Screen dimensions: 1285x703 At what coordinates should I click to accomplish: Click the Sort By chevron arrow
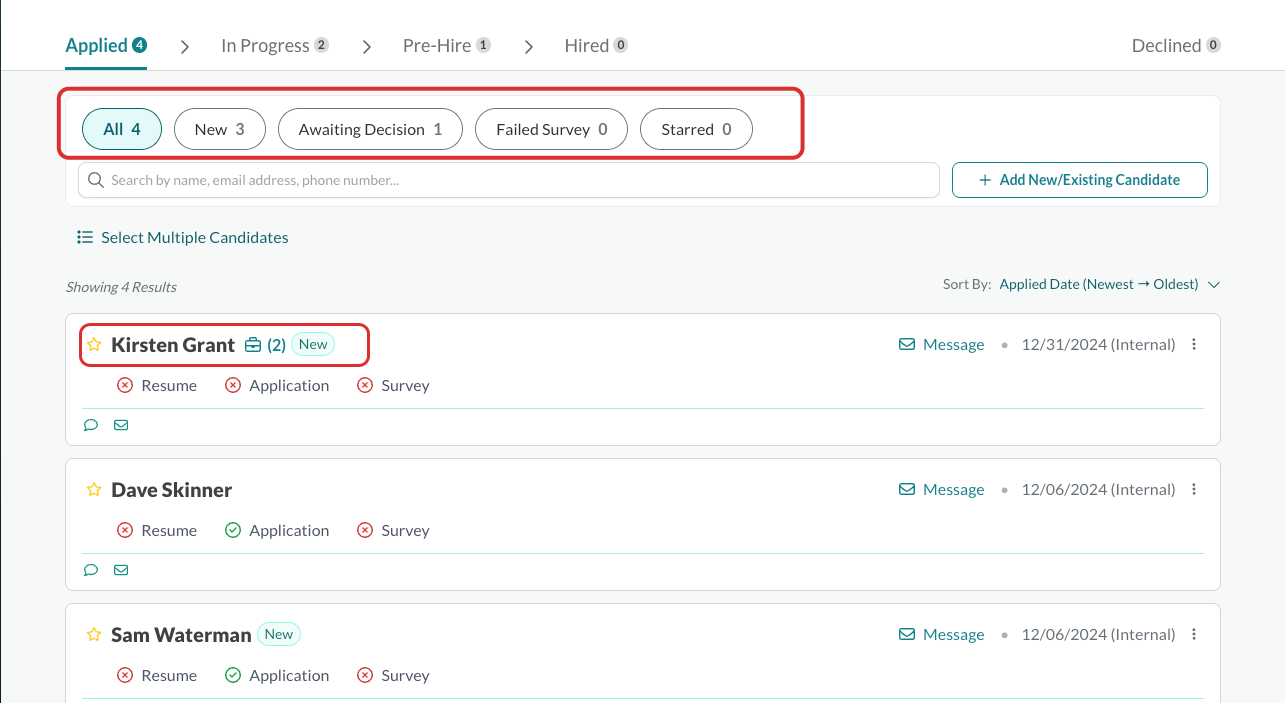click(x=1214, y=285)
